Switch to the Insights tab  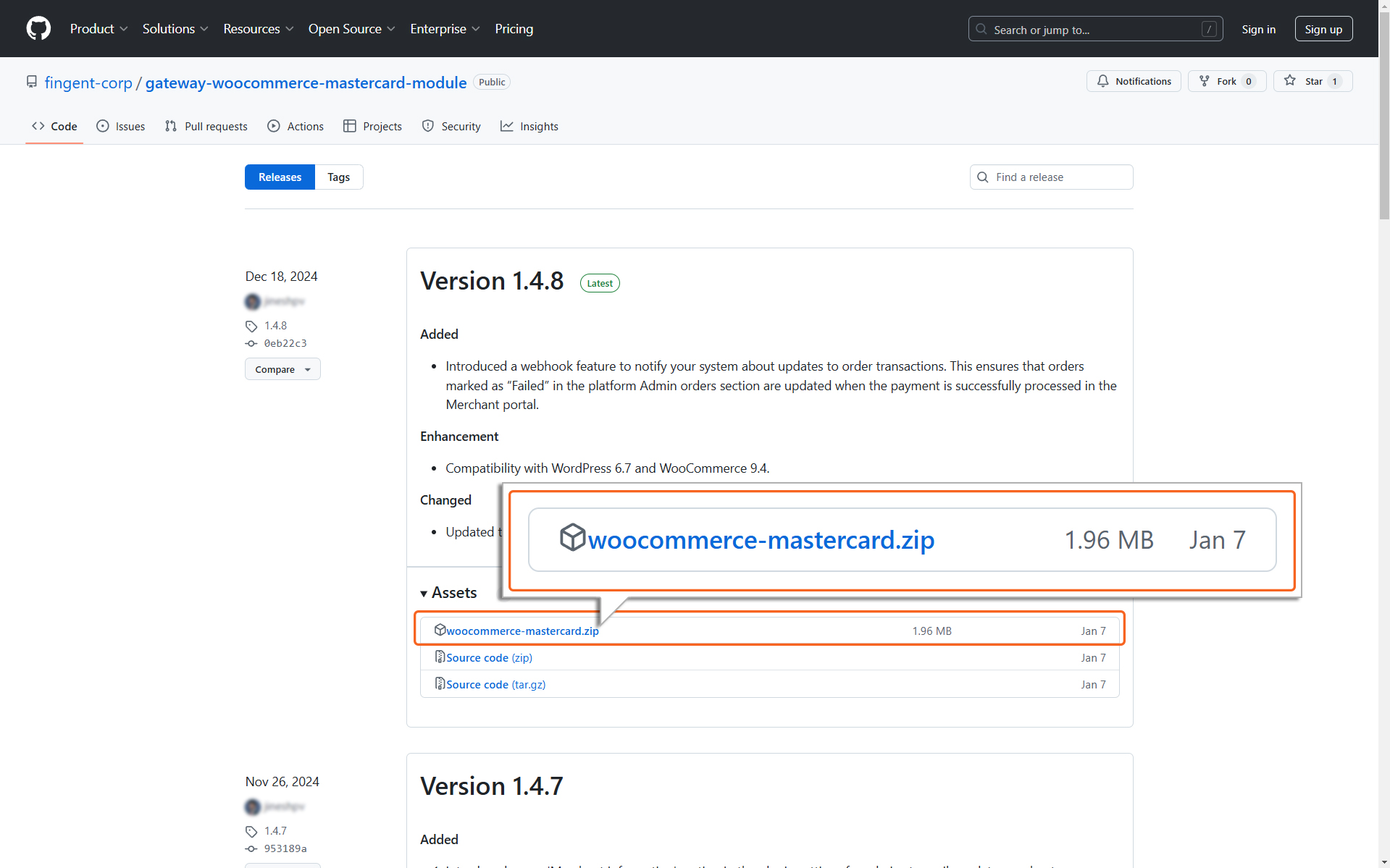coord(529,126)
